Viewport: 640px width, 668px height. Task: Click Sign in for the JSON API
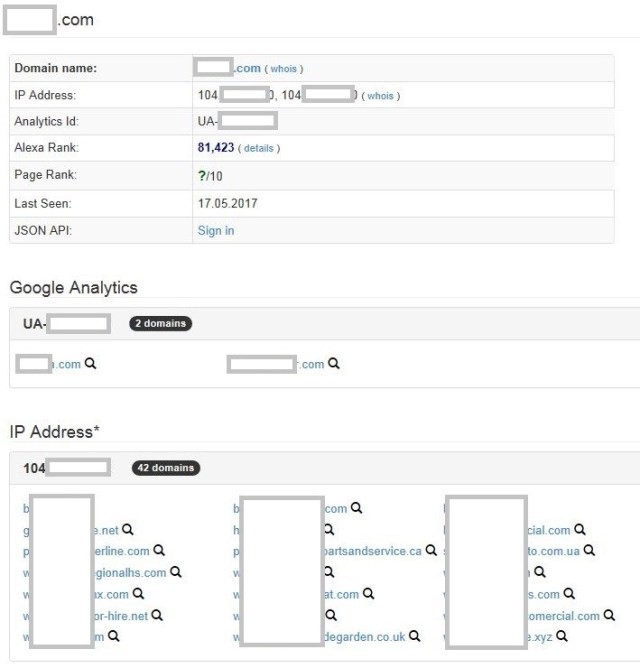216,230
